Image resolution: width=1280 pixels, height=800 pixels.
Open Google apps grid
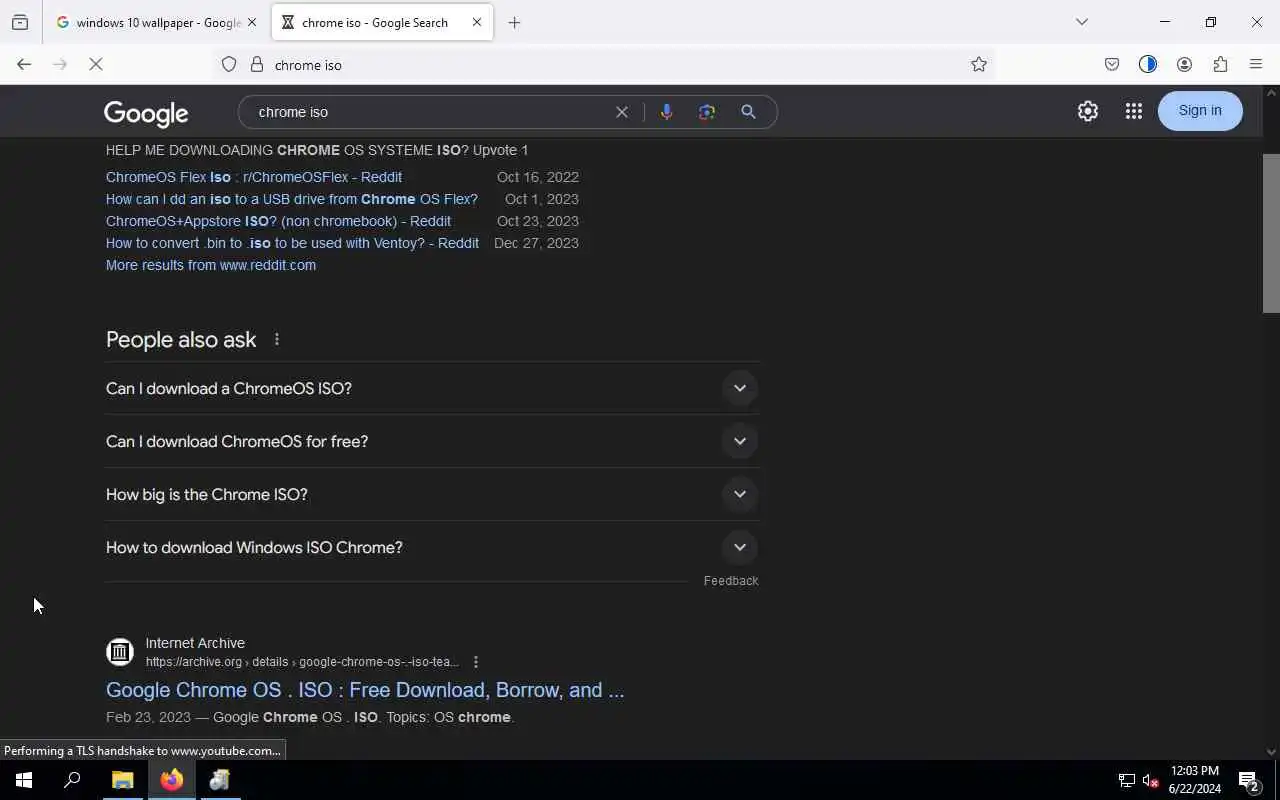[x=1133, y=111]
